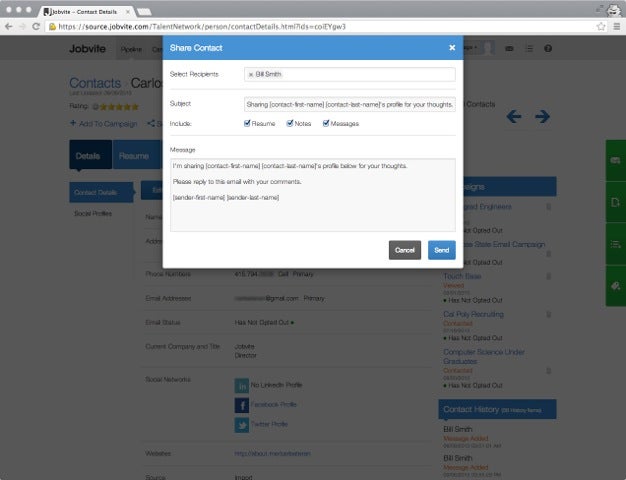Open a new browser tab
626x480 pixels.
(144, 12)
